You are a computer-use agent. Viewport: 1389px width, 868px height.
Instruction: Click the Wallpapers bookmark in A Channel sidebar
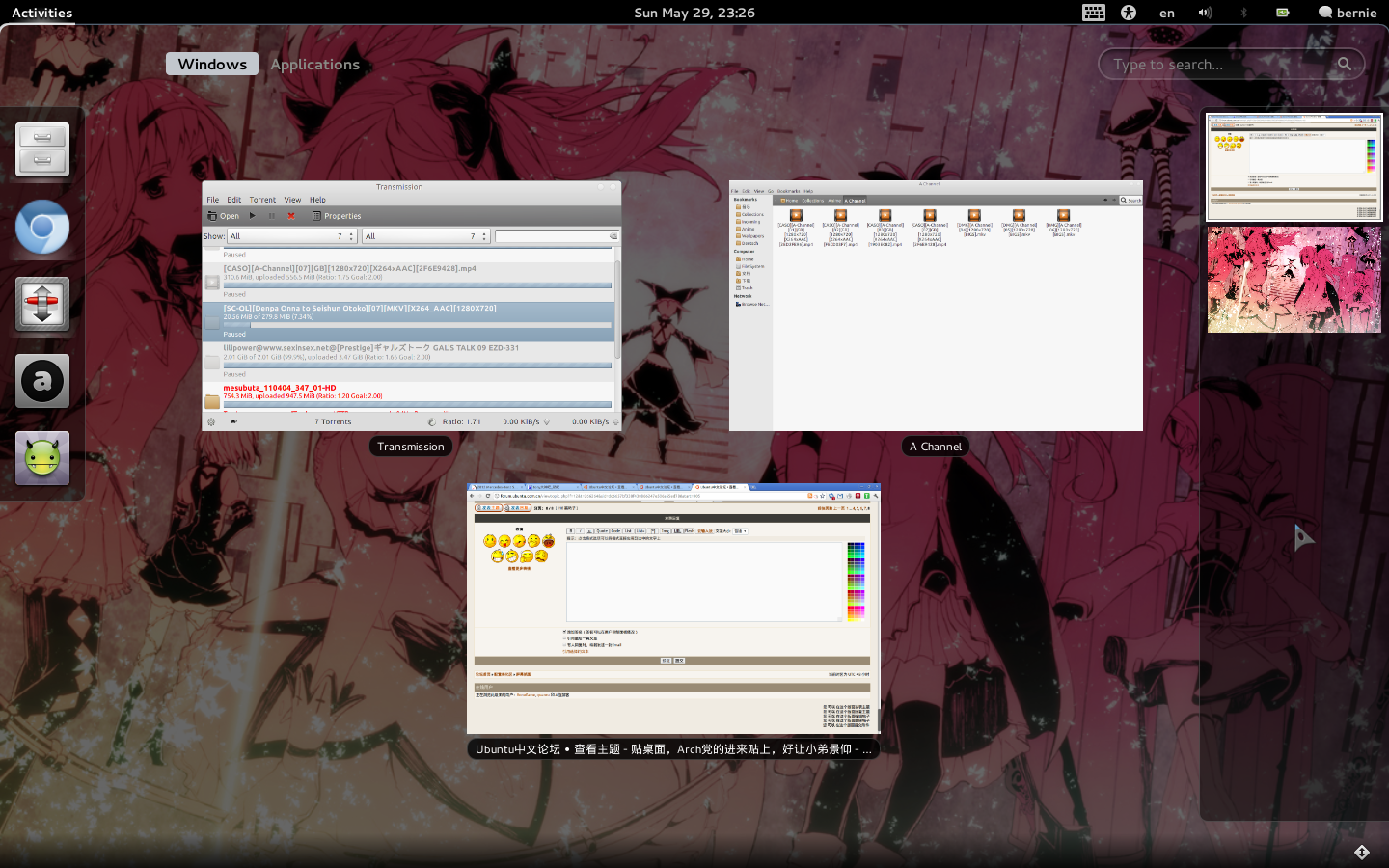[750, 236]
